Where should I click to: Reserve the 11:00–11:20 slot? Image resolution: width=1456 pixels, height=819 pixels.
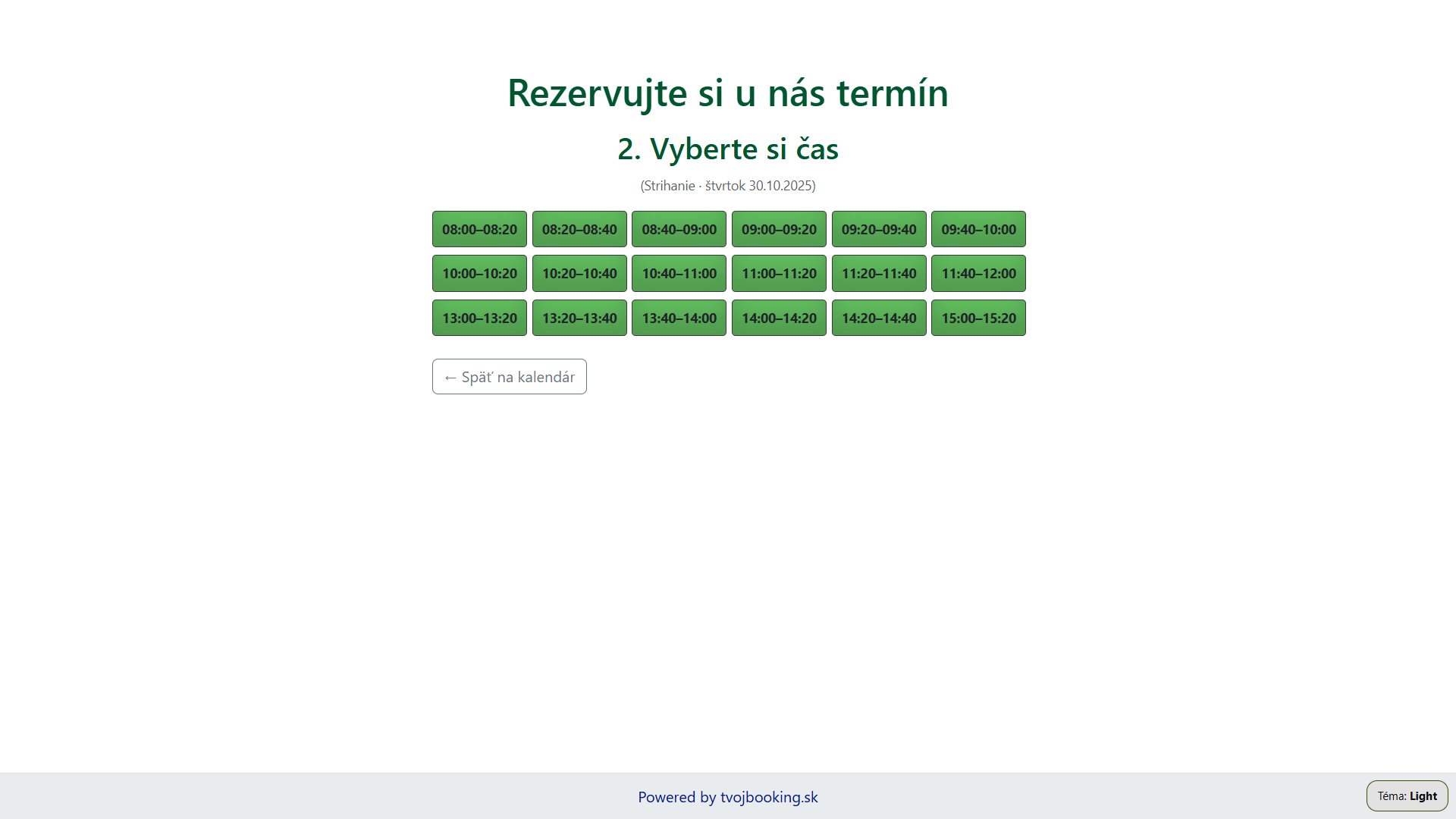pyautogui.click(x=779, y=273)
